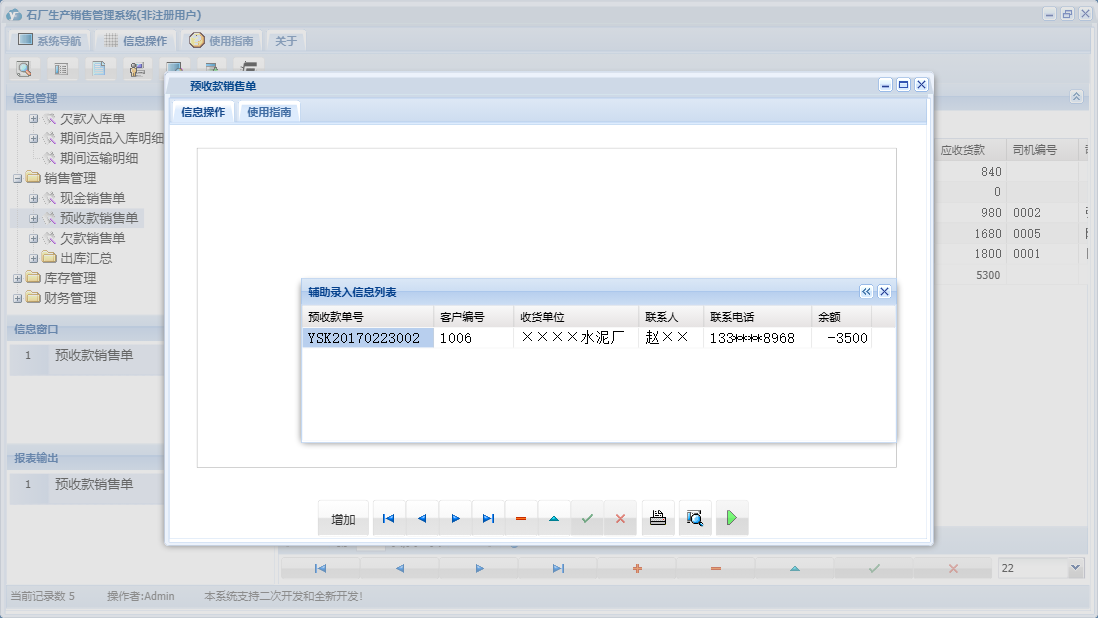Select 现金销售单 in the tree
The image size is (1098, 618).
92,198
